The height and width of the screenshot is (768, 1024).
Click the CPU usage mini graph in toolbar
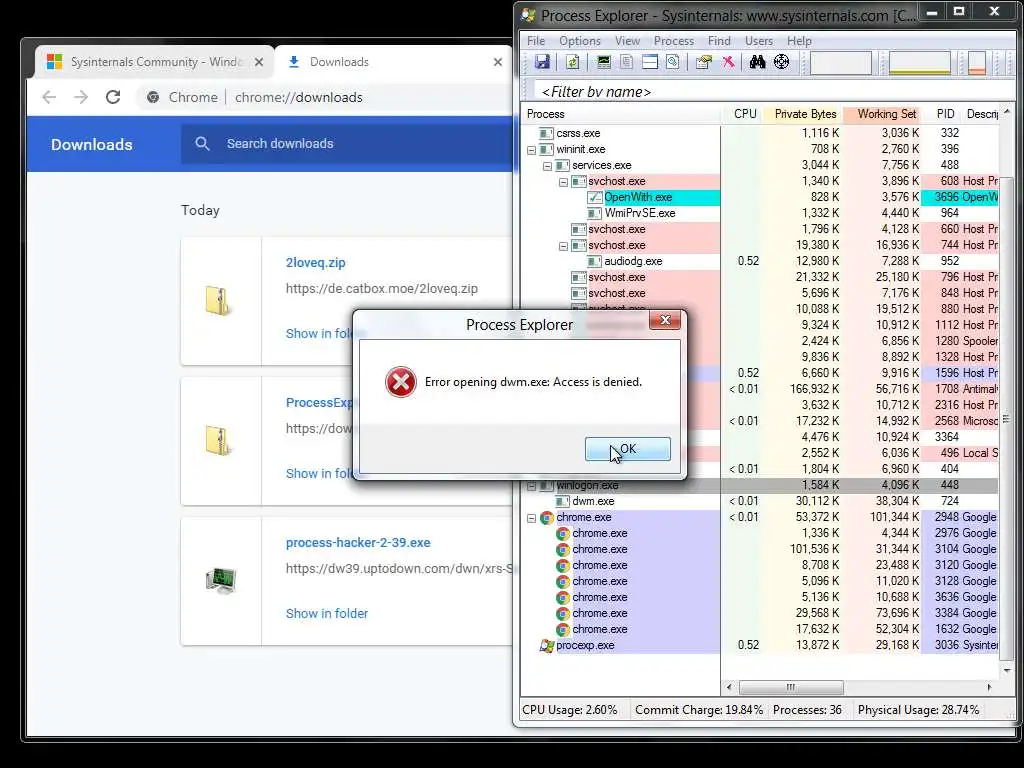841,63
